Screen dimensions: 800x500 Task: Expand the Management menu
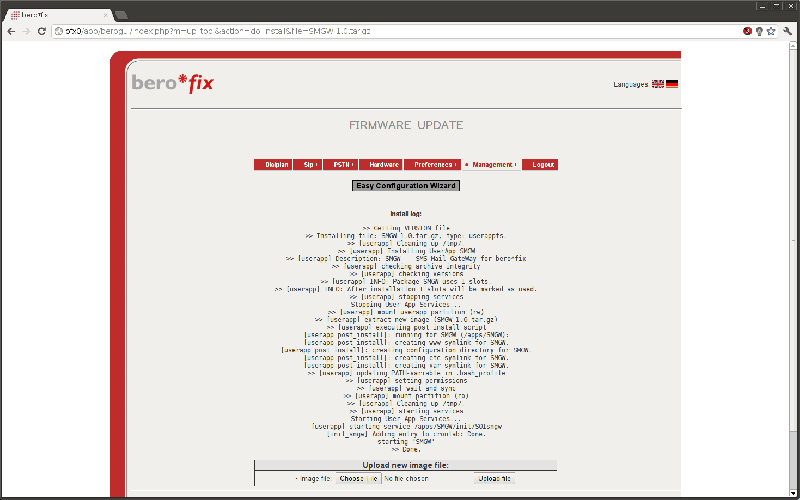(491, 165)
